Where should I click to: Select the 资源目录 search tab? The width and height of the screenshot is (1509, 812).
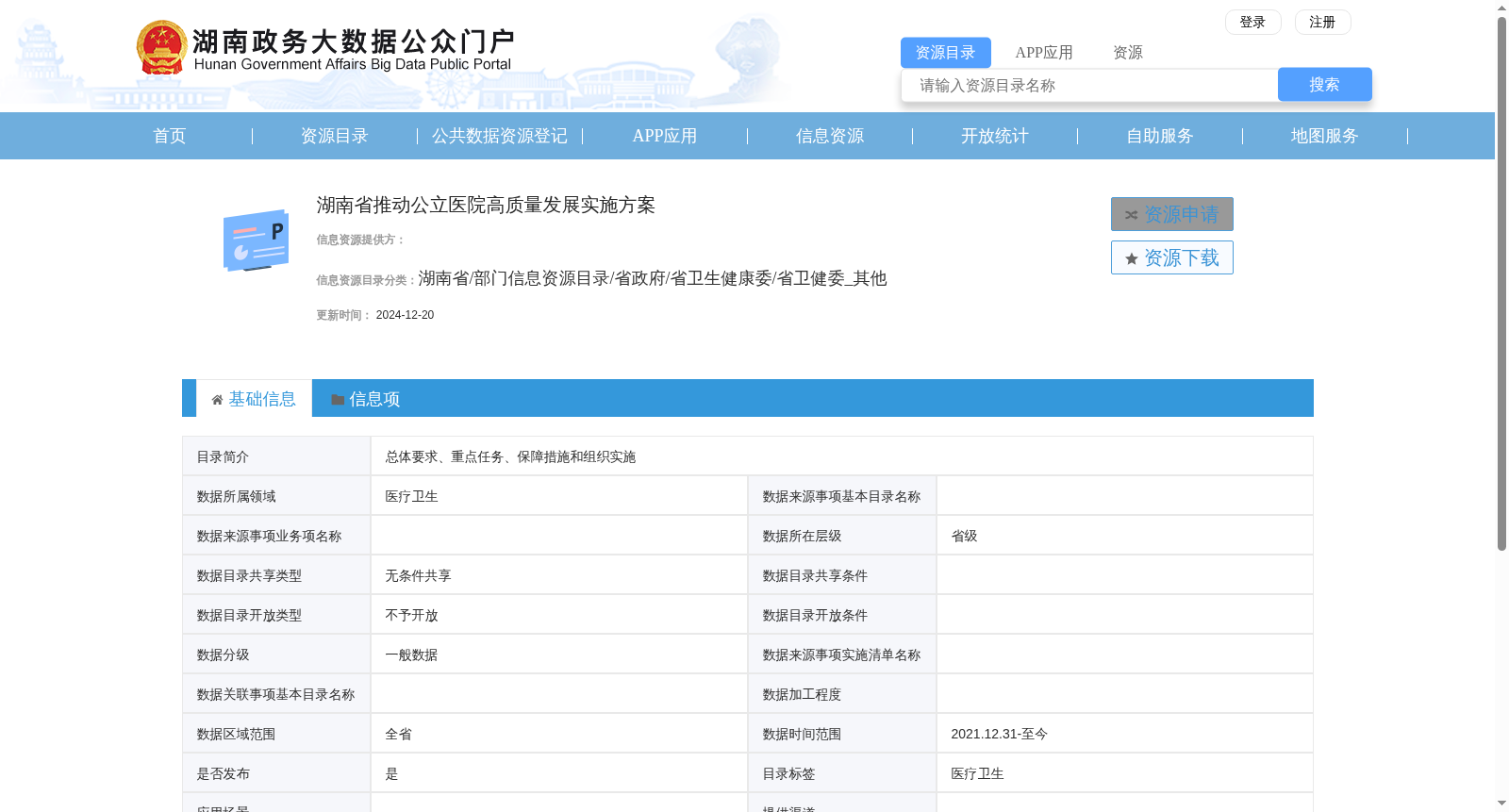pos(945,53)
